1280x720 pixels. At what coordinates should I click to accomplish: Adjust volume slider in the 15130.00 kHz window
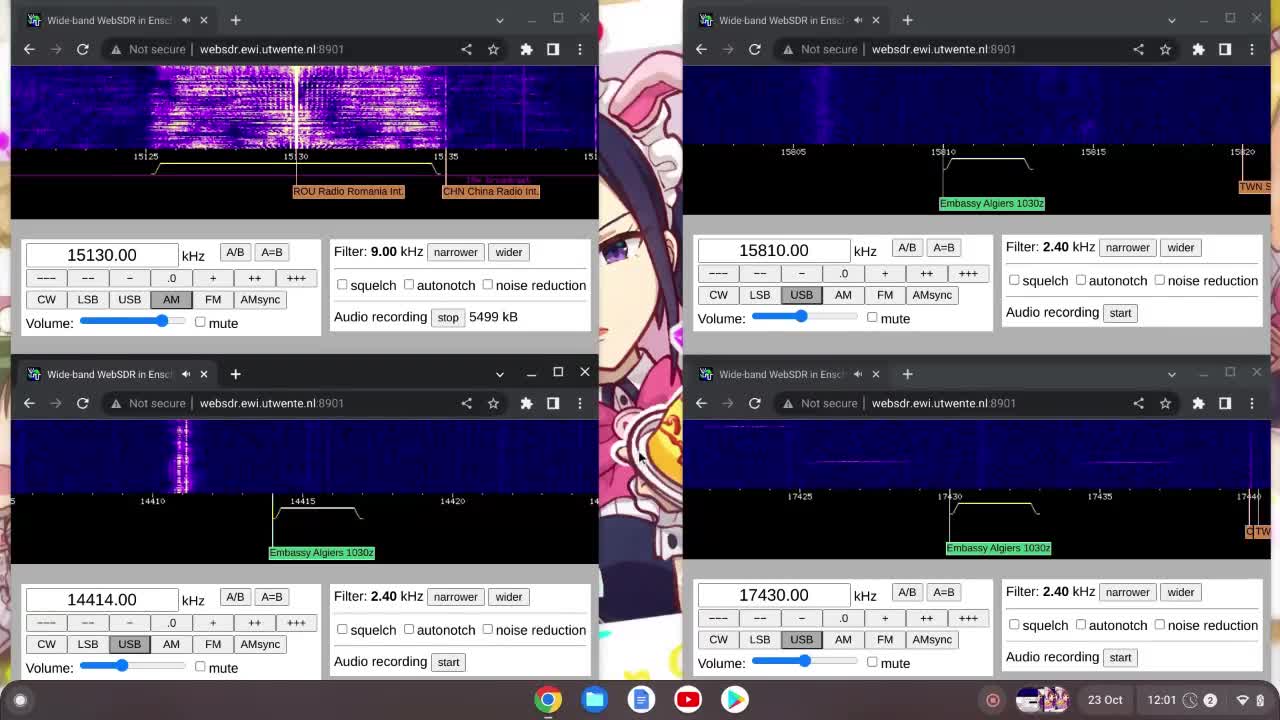click(x=133, y=321)
